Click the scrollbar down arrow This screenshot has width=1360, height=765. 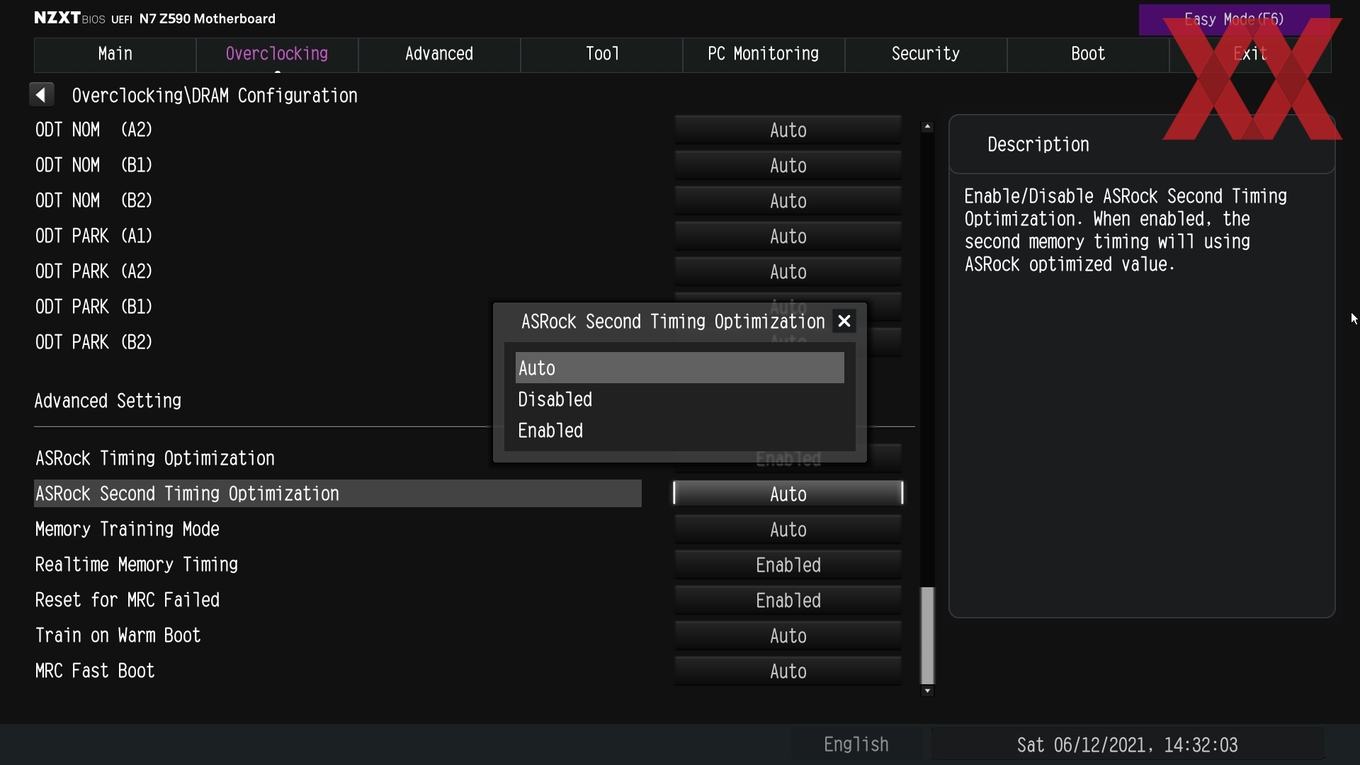point(927,690)
